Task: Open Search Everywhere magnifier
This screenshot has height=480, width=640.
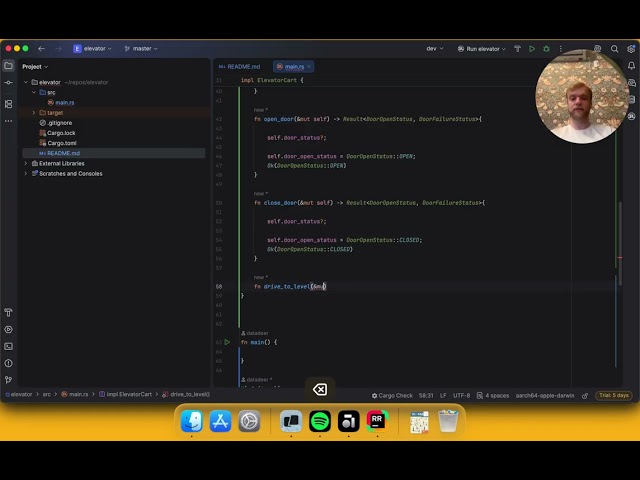Action: click(x=614, y=49)
